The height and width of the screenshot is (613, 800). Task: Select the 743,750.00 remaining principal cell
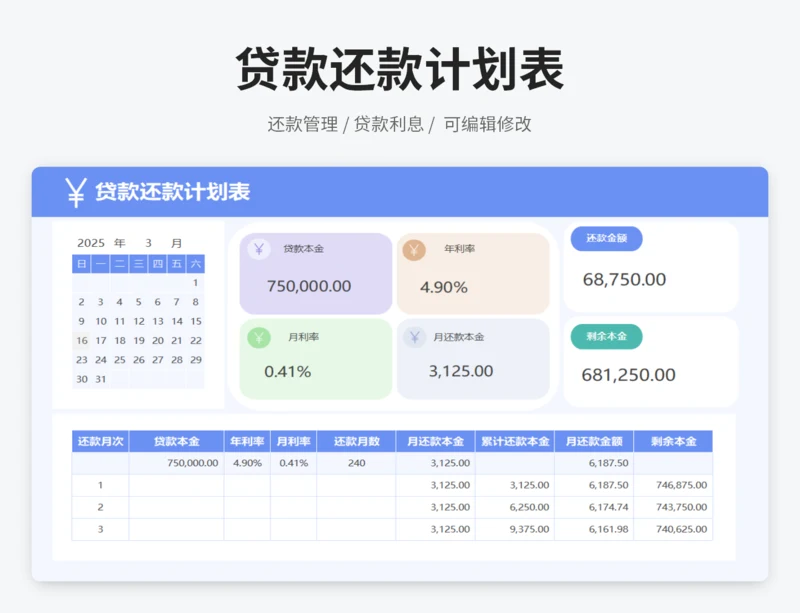pyautogui.click(x=673, y=507)
